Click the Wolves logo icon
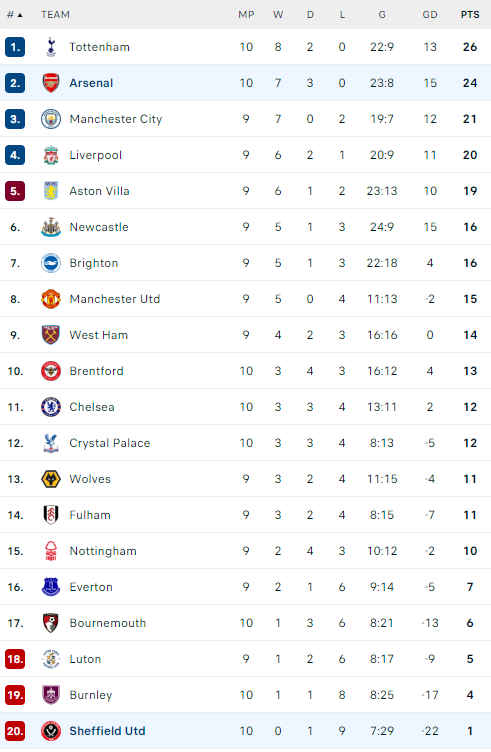 coord(51,479)
